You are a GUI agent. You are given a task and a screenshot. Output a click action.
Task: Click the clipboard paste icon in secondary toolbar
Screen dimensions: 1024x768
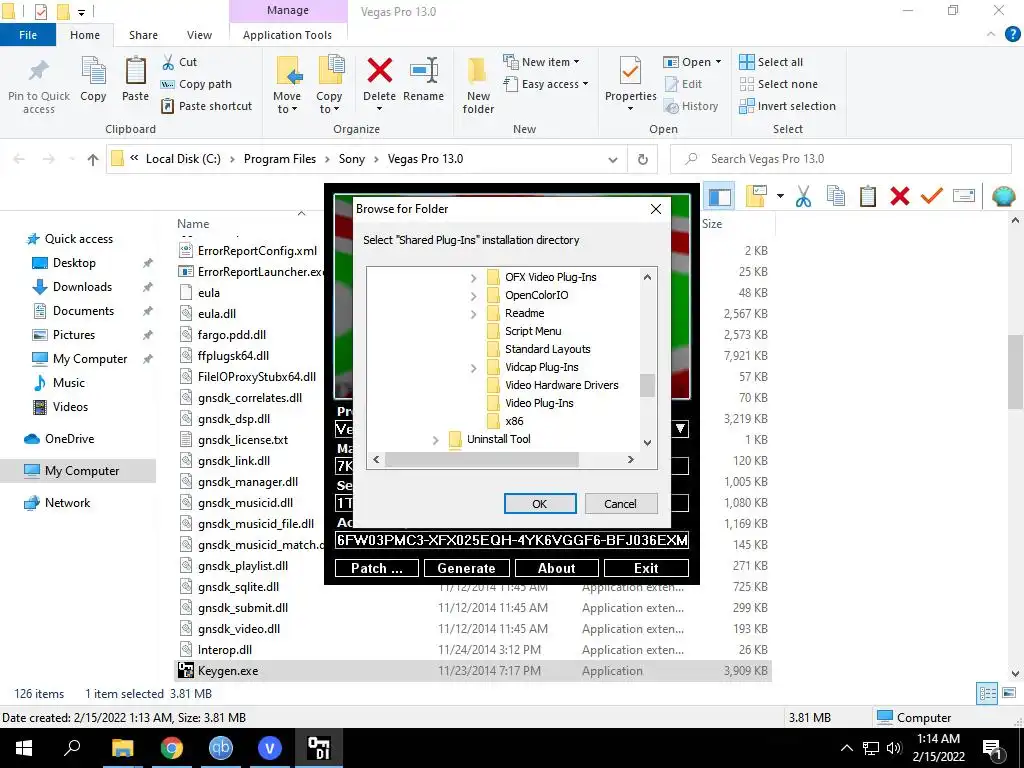pos(867,196)
